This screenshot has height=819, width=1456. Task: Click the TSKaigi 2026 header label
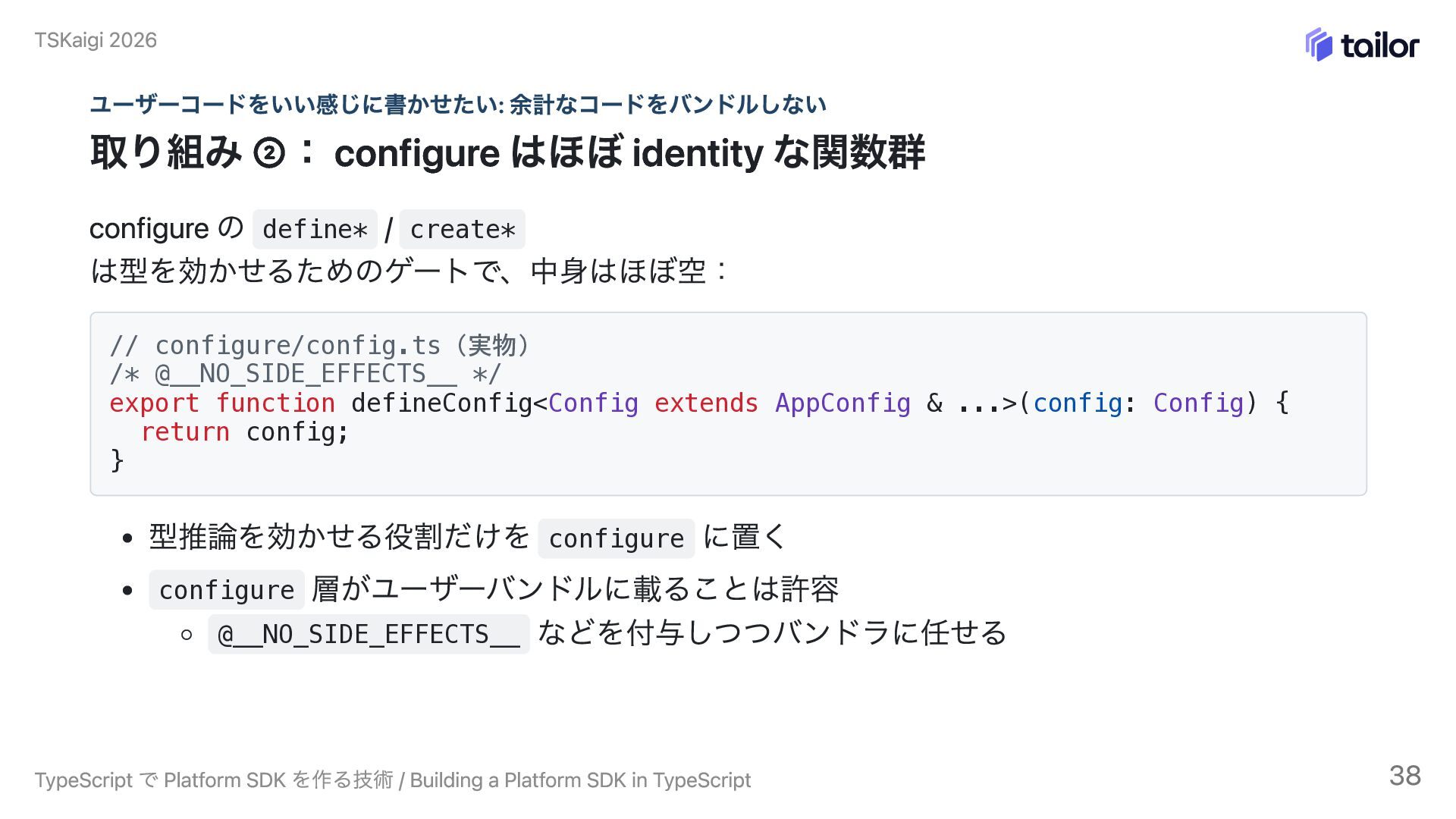[96, 40]
